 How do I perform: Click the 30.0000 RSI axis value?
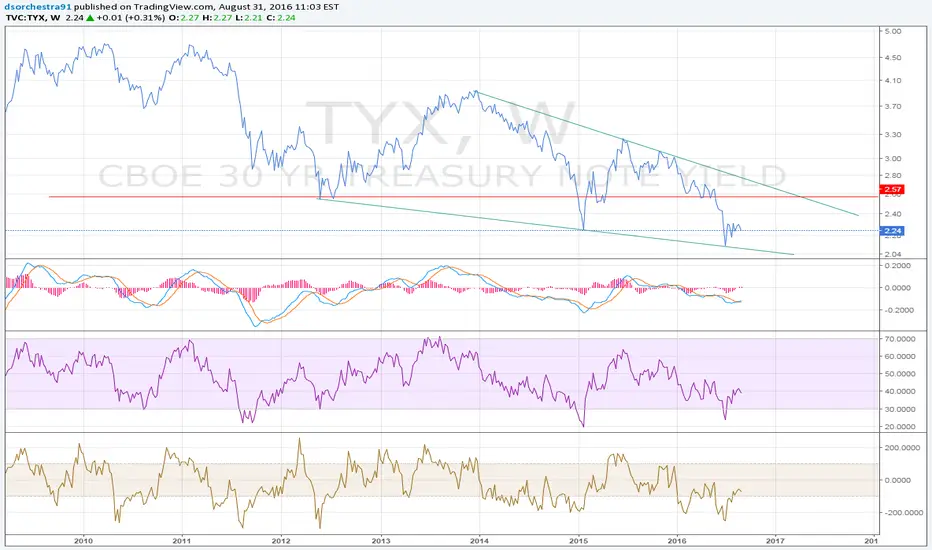pos(900,410)
